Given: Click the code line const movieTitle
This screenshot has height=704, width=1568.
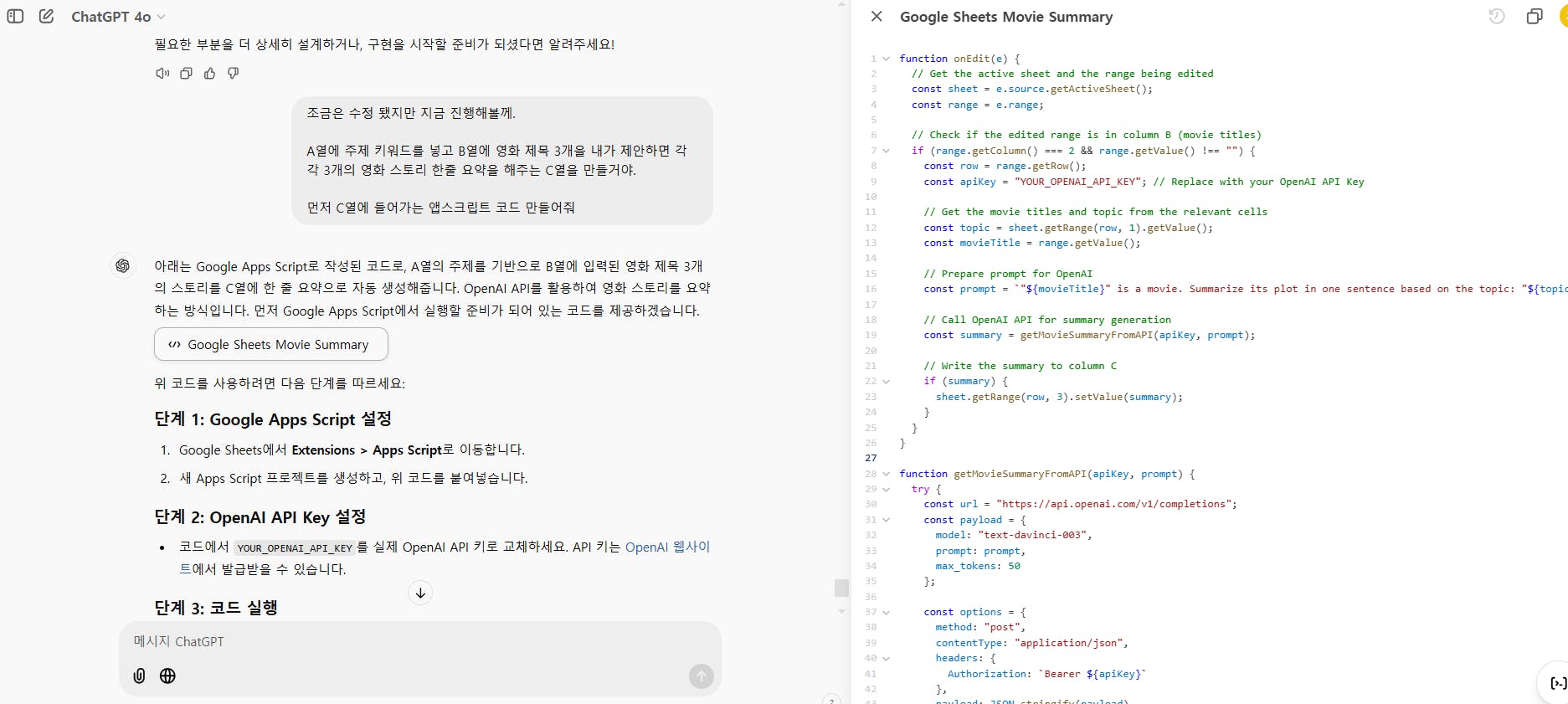Looking at the screenshot, I should [x=1032, y=243].
